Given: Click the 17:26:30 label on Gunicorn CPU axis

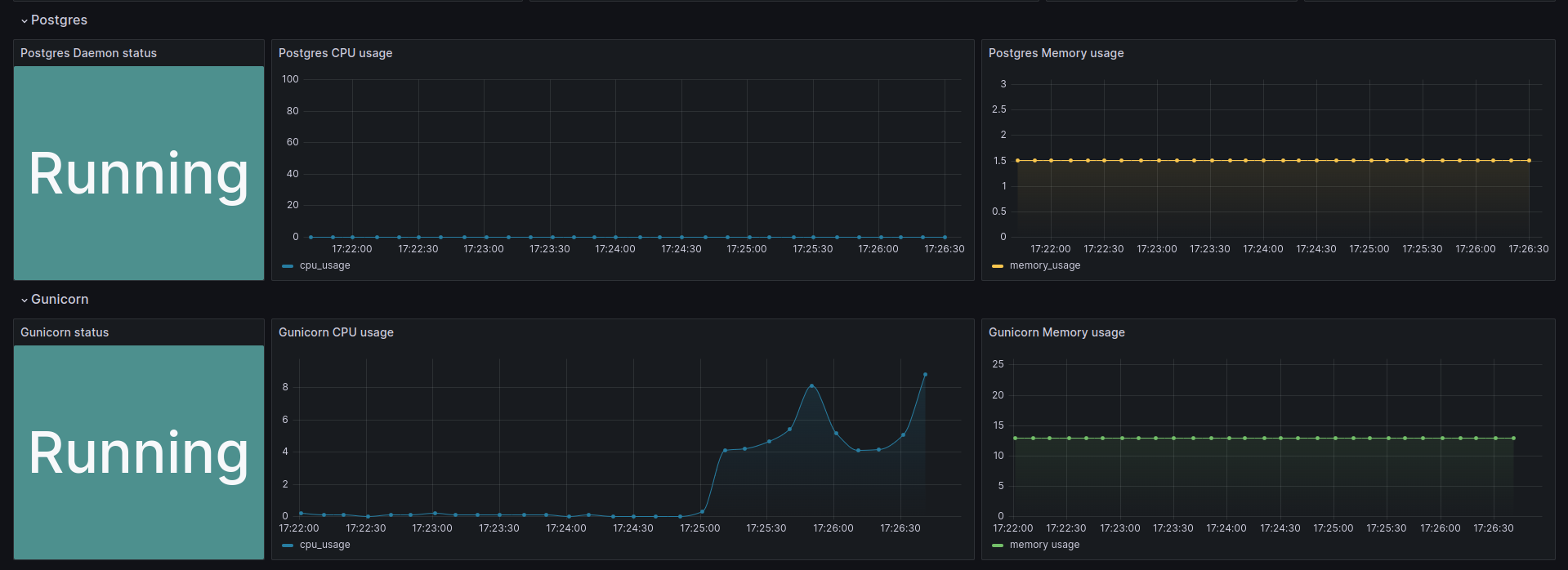Looking at the screenshot, I should [900, 528].
